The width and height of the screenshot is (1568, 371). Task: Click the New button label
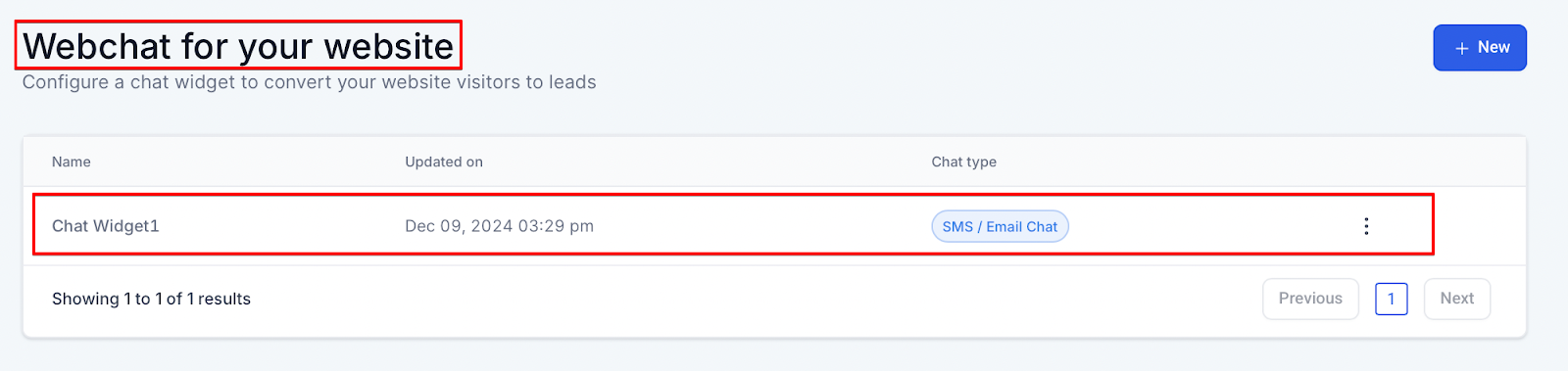1494,47
